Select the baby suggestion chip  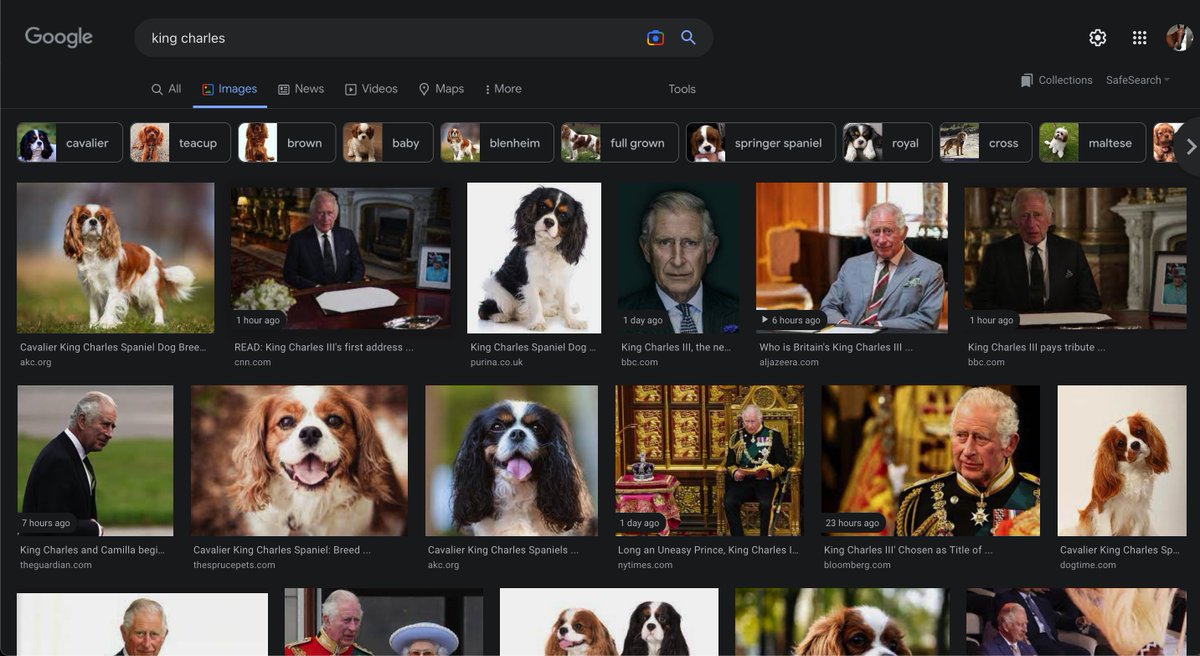tap(388, 143)
